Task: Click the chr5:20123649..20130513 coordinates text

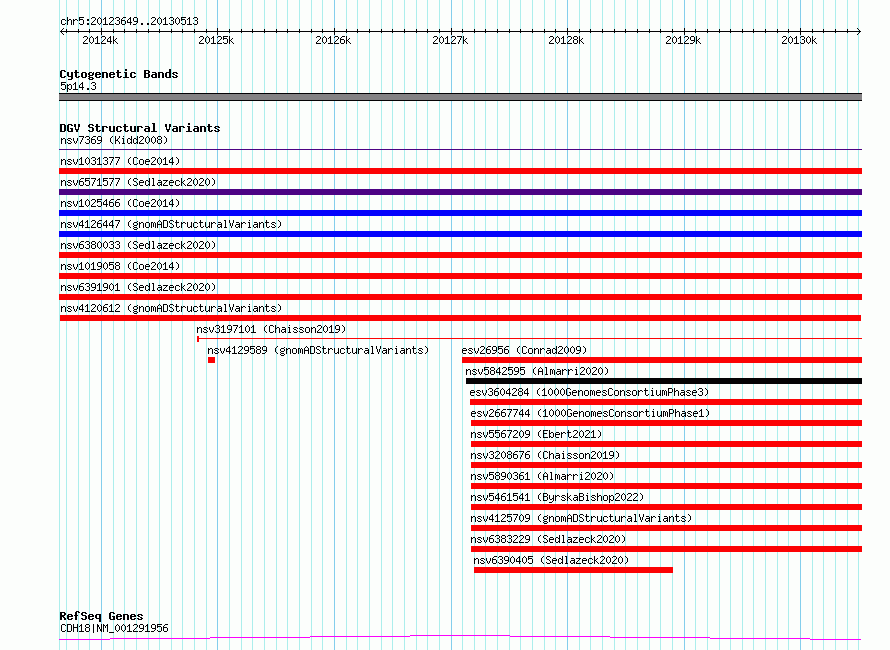Action: (x=129, y=22)
